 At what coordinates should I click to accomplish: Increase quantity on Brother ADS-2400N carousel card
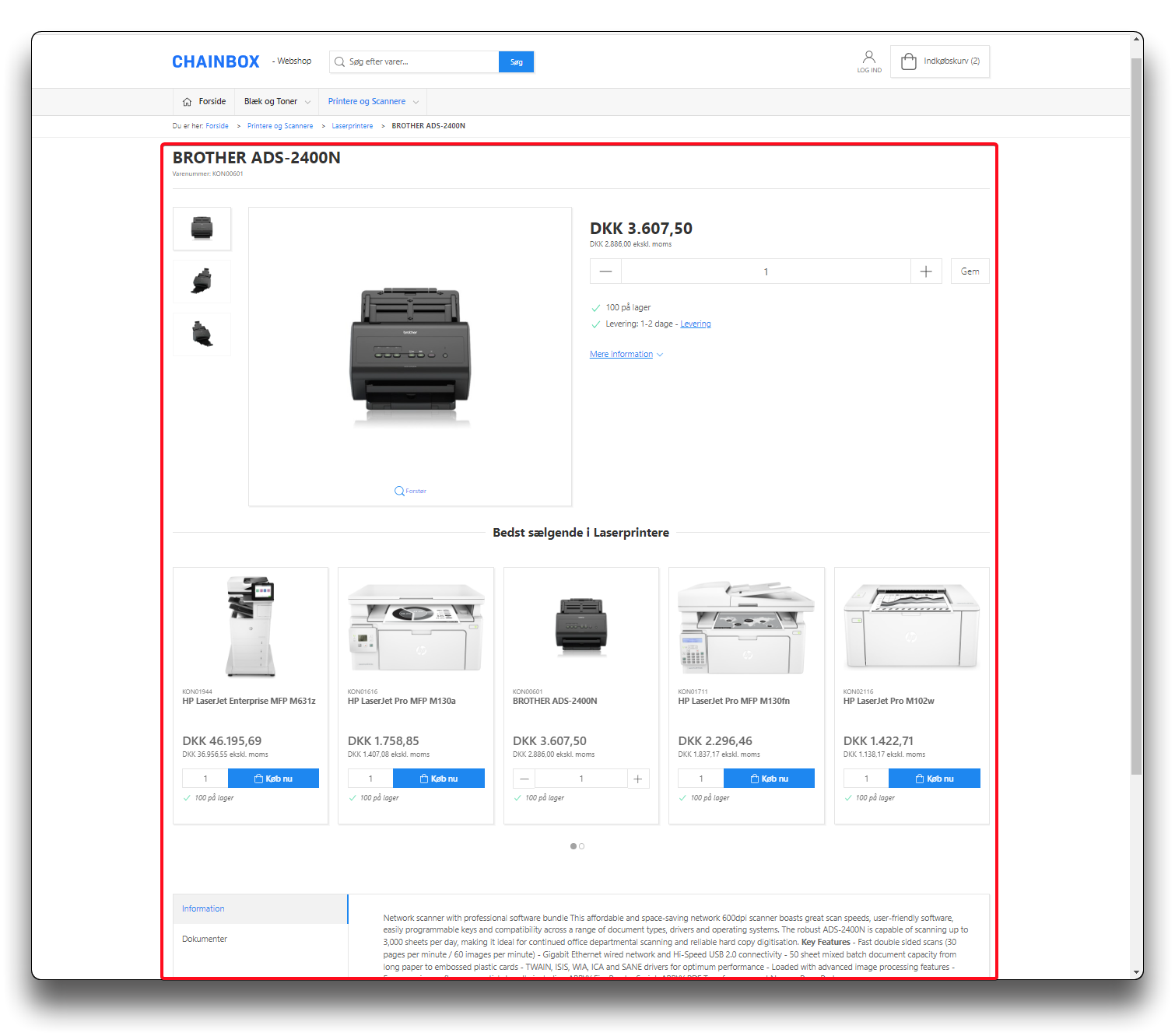click(638, 779)
